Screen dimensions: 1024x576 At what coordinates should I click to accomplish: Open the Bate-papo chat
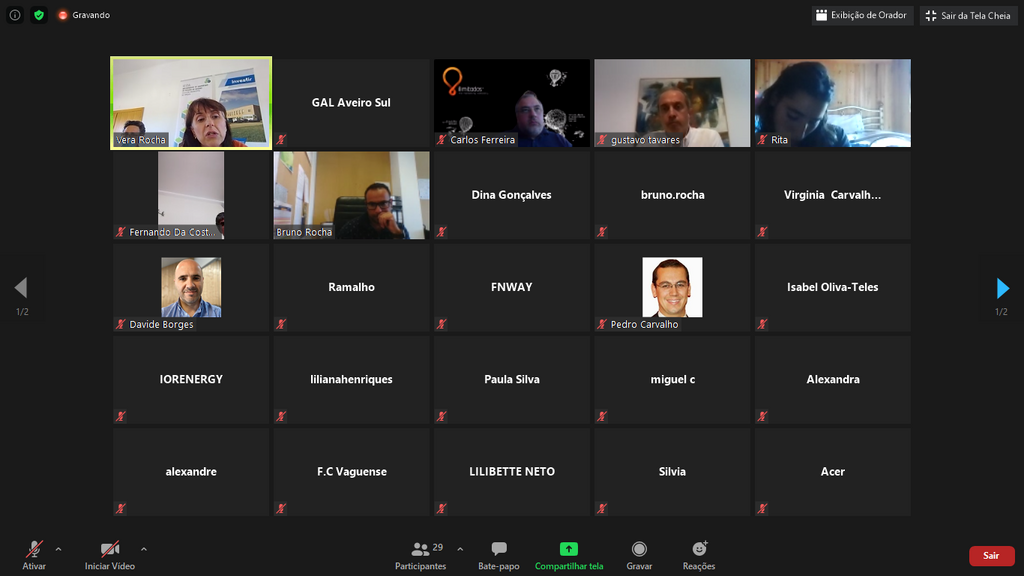tap(499, 556)
